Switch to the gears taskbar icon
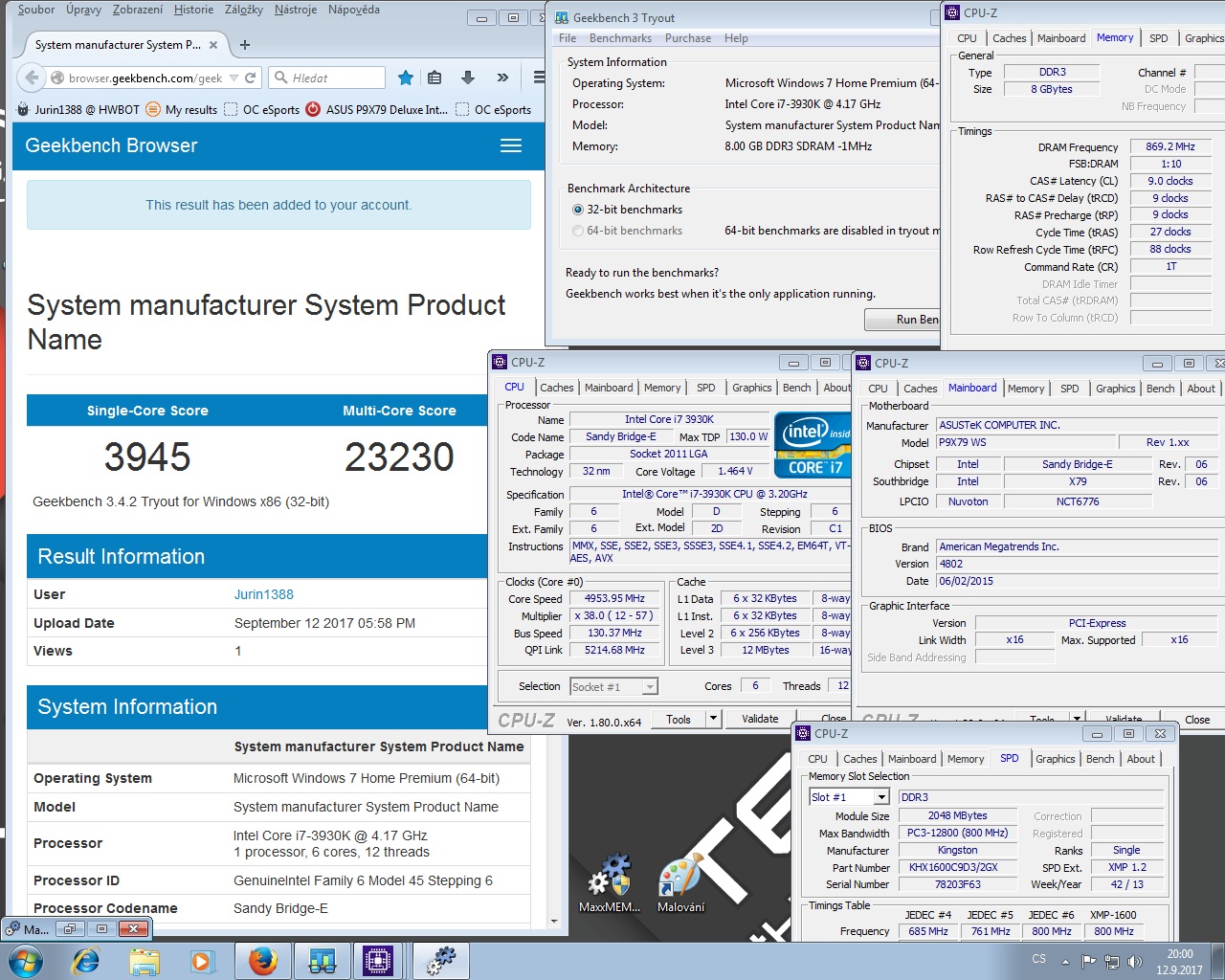 coord(440,960)
